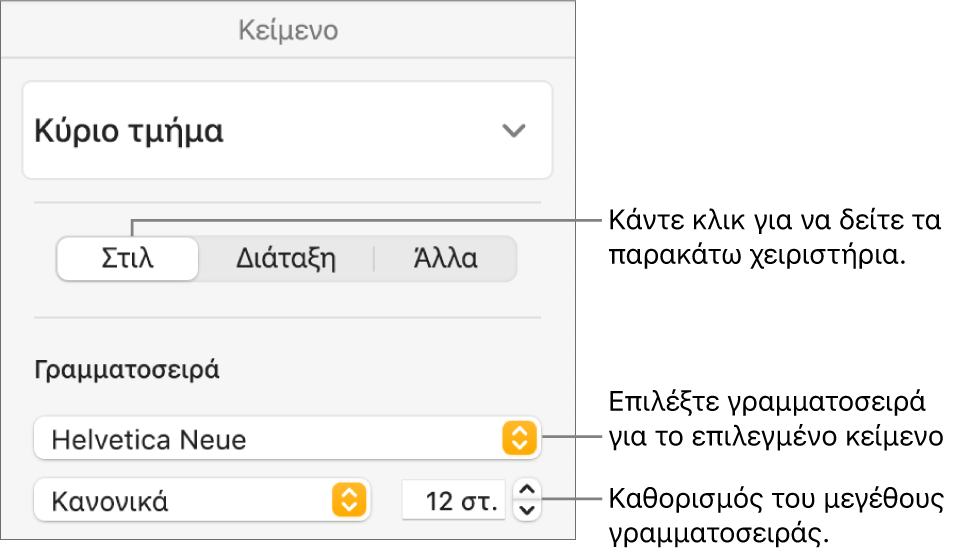
Task: Click the callout line beside the size stepper
Action: [x=570, y=498]
